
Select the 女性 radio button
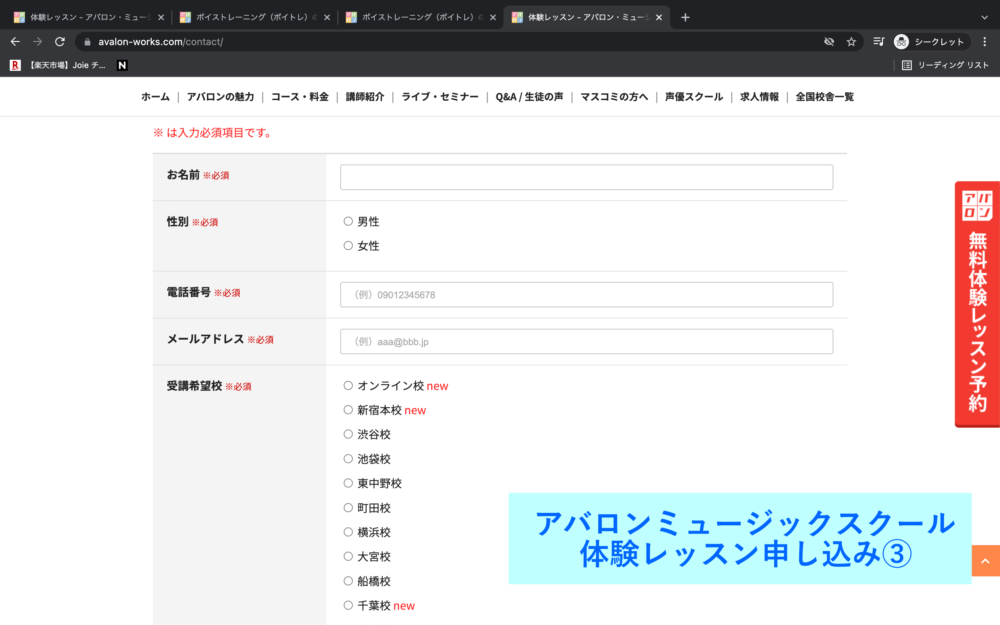[x=348, y=246]
